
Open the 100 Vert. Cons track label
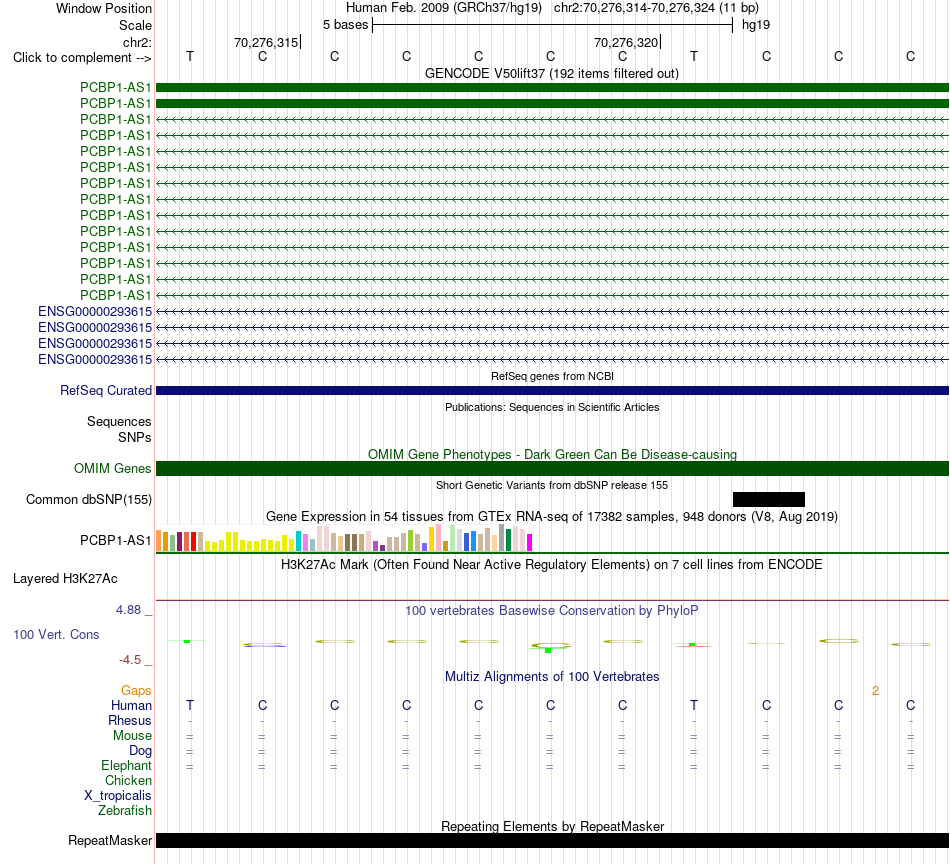point(56,634)
